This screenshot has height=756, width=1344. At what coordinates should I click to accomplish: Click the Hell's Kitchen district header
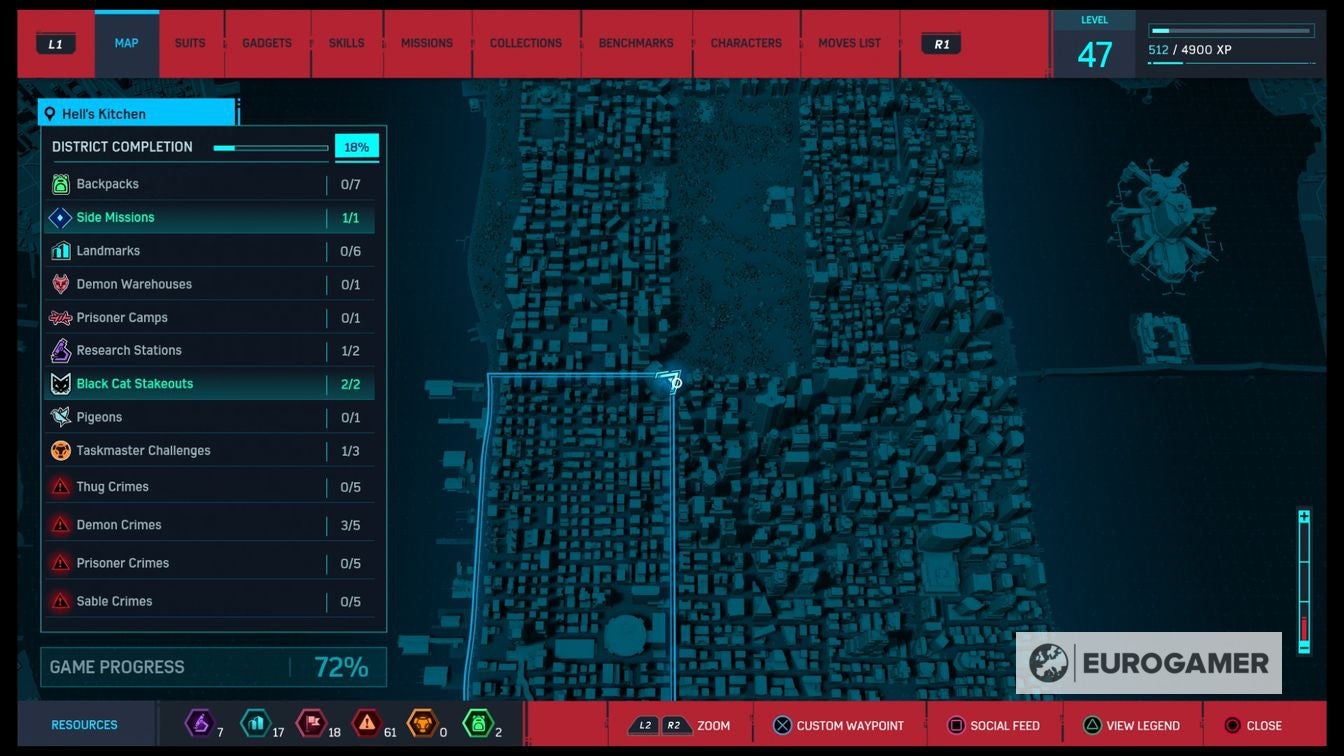(x=137, y=114)
